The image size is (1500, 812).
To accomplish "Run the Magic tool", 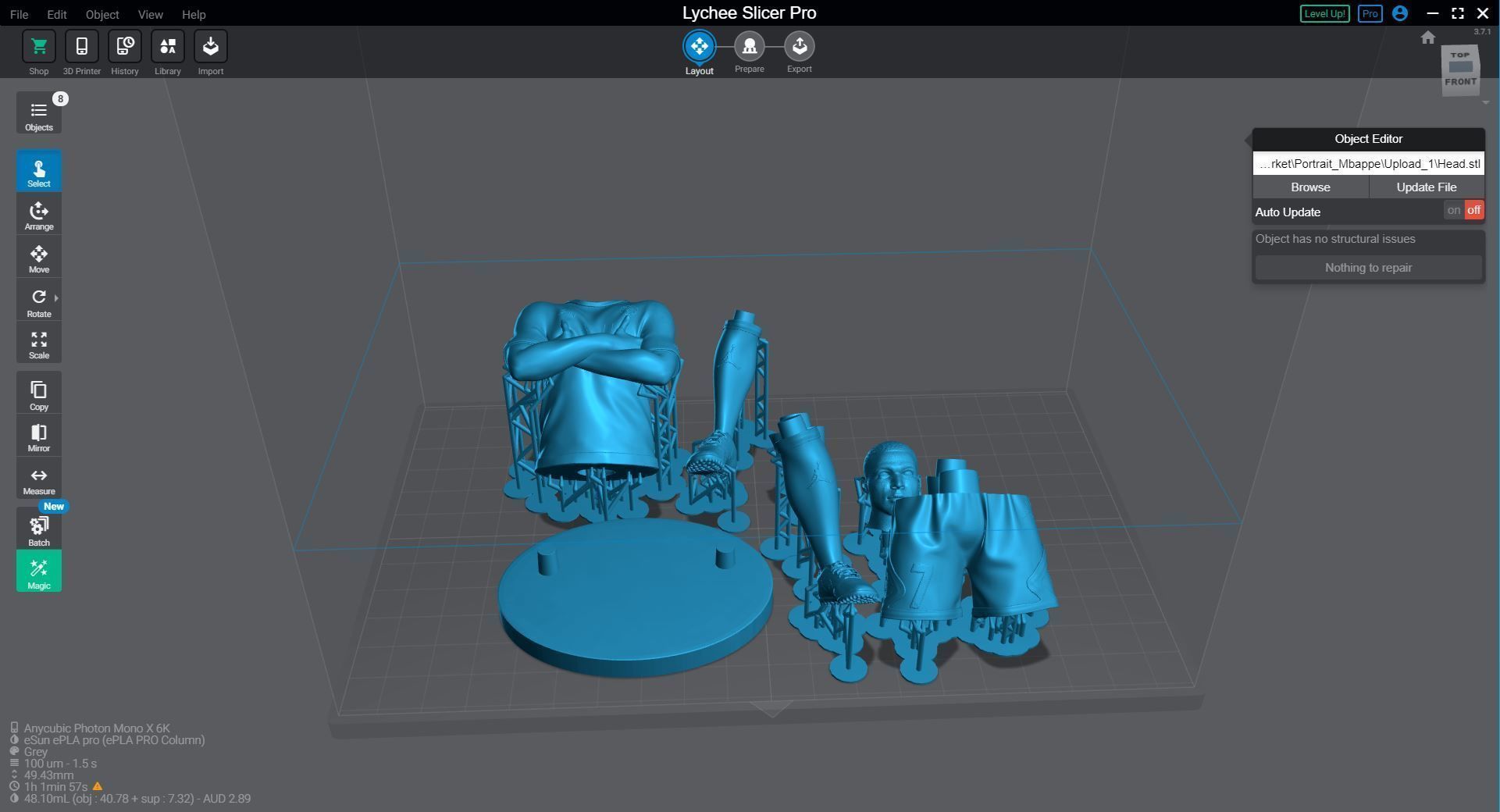I will [38, 572].
